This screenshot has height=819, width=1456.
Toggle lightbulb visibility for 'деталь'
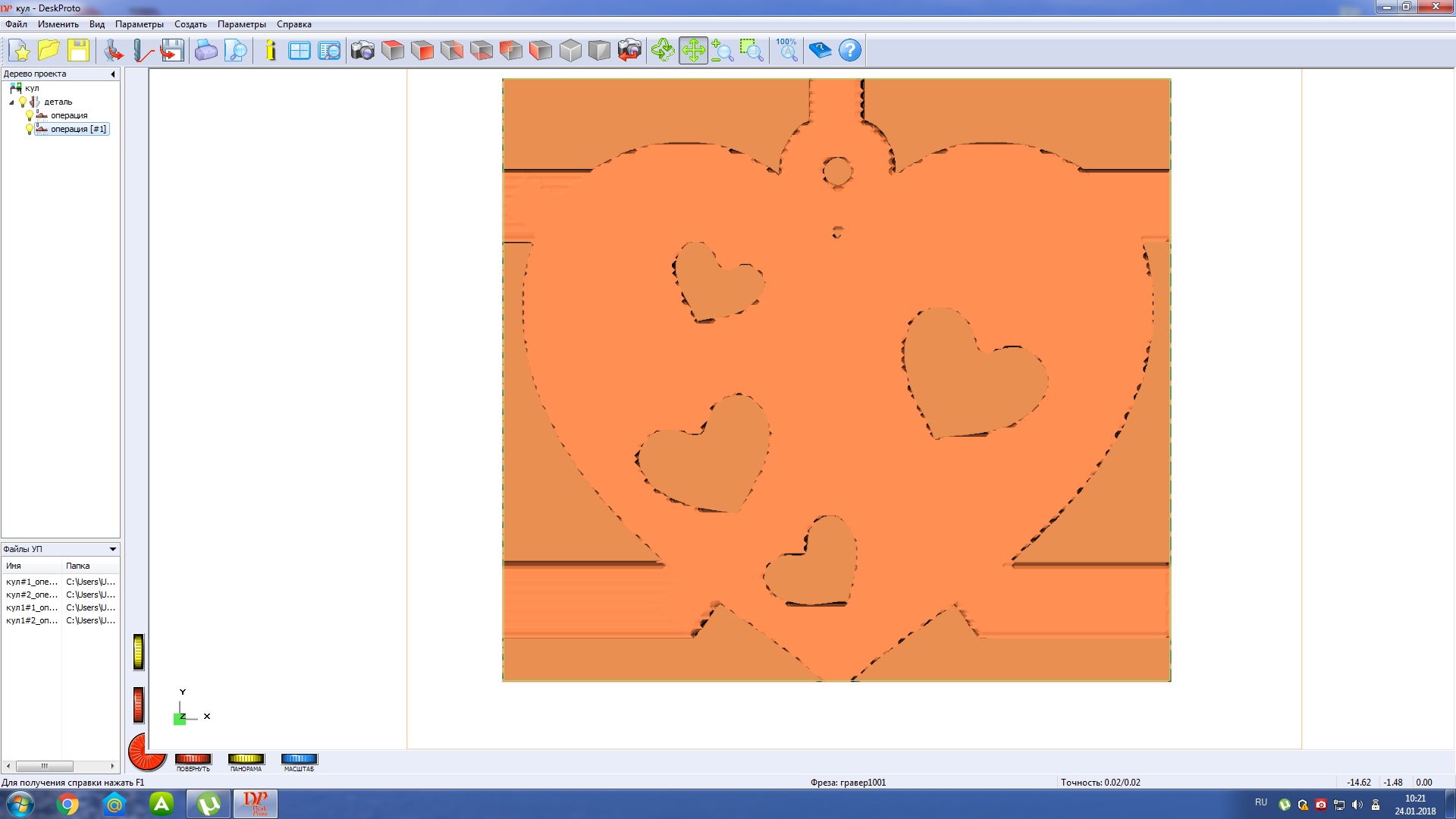coord(23,102)
